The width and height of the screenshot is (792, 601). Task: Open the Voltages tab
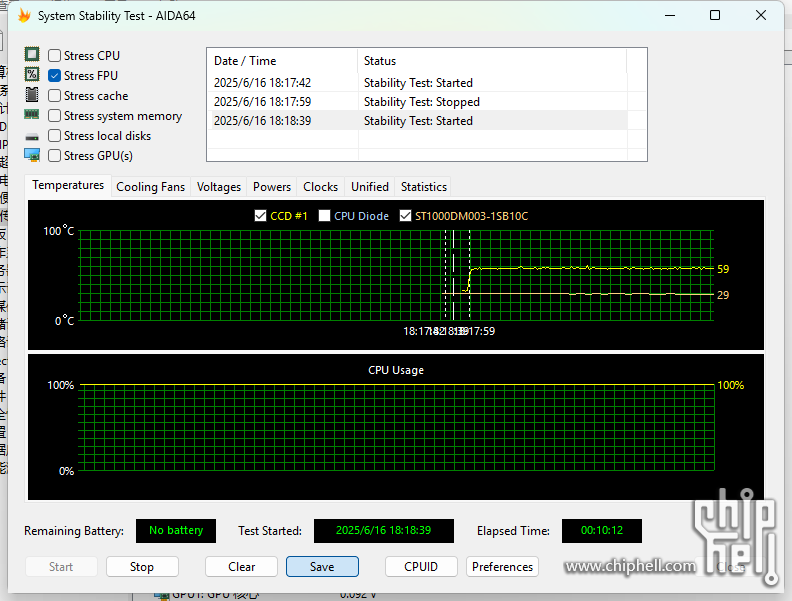(x=219, y=187)
